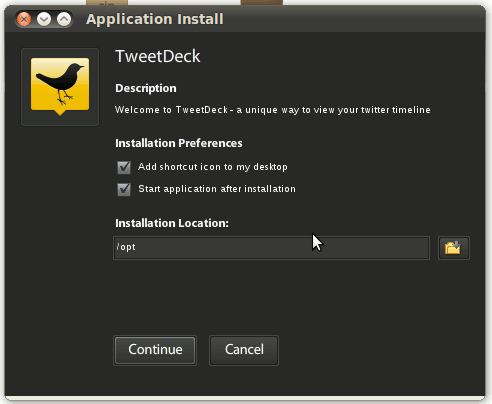The width and height of the screenshot is (492, 404).
Task: Click the Installation Location label
Action: pyautogui.click(x=172, y=223)
